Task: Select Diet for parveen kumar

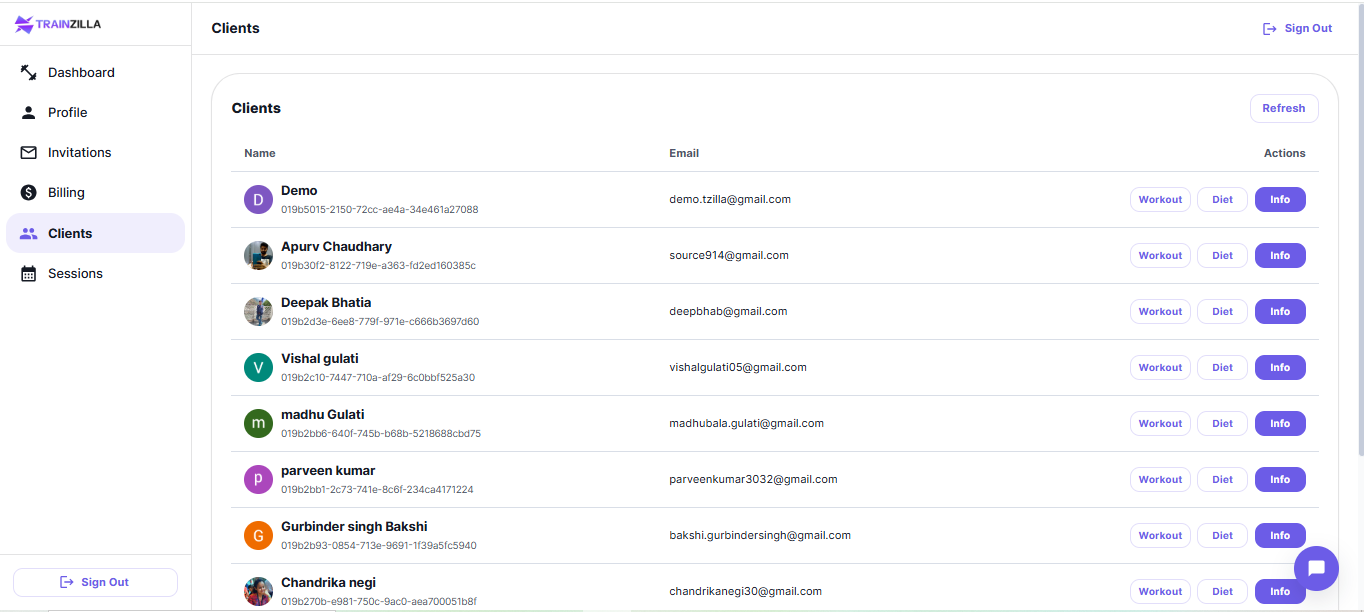Action: (1221, 479)
